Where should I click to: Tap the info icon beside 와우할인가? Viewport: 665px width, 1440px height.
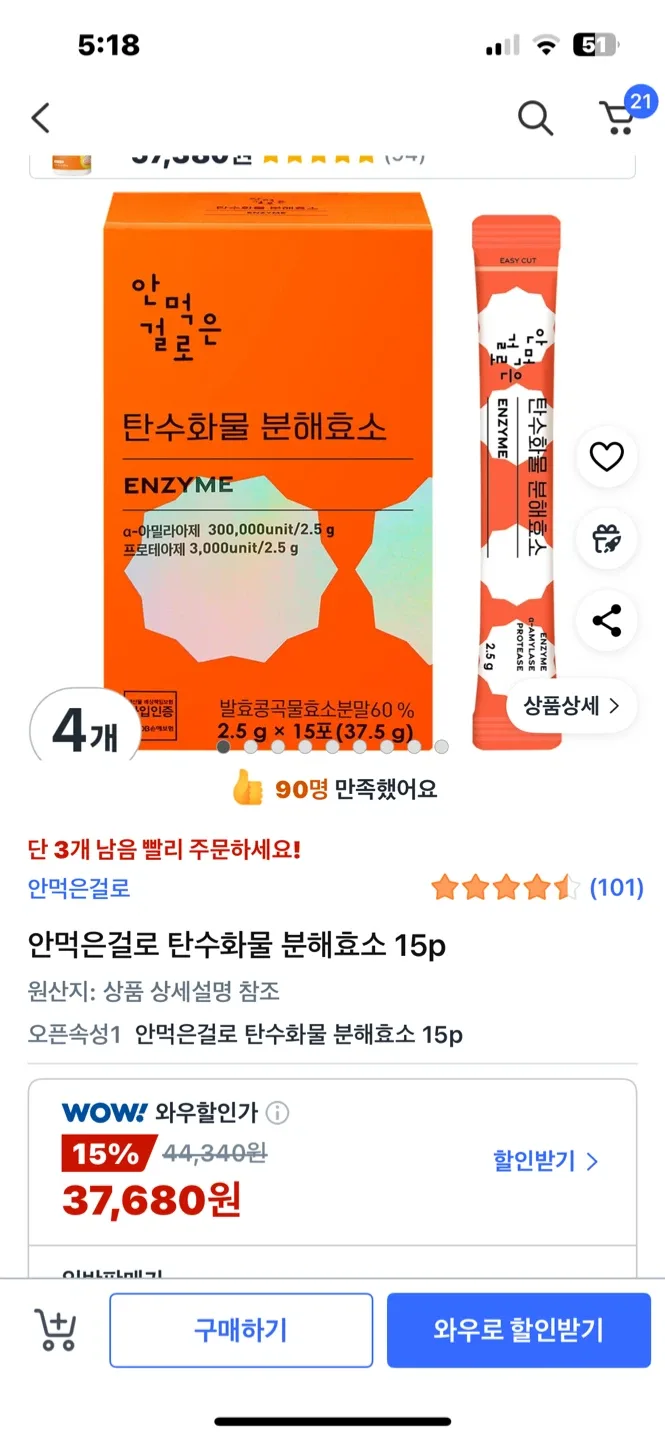(x=278, y=1113)
